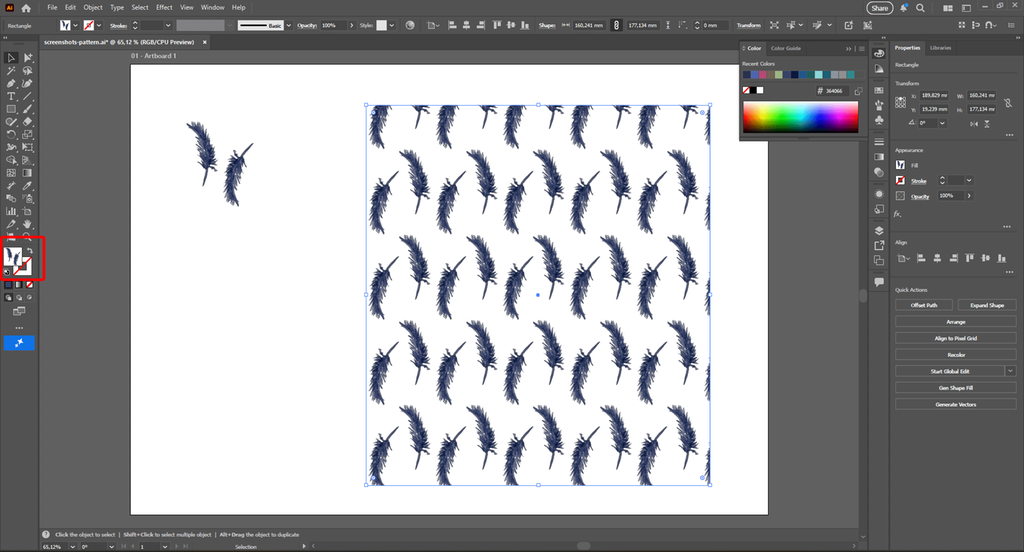Screen dimensions: 1024x552
Task: Select the Scale tool
Action: coord(27,135)
